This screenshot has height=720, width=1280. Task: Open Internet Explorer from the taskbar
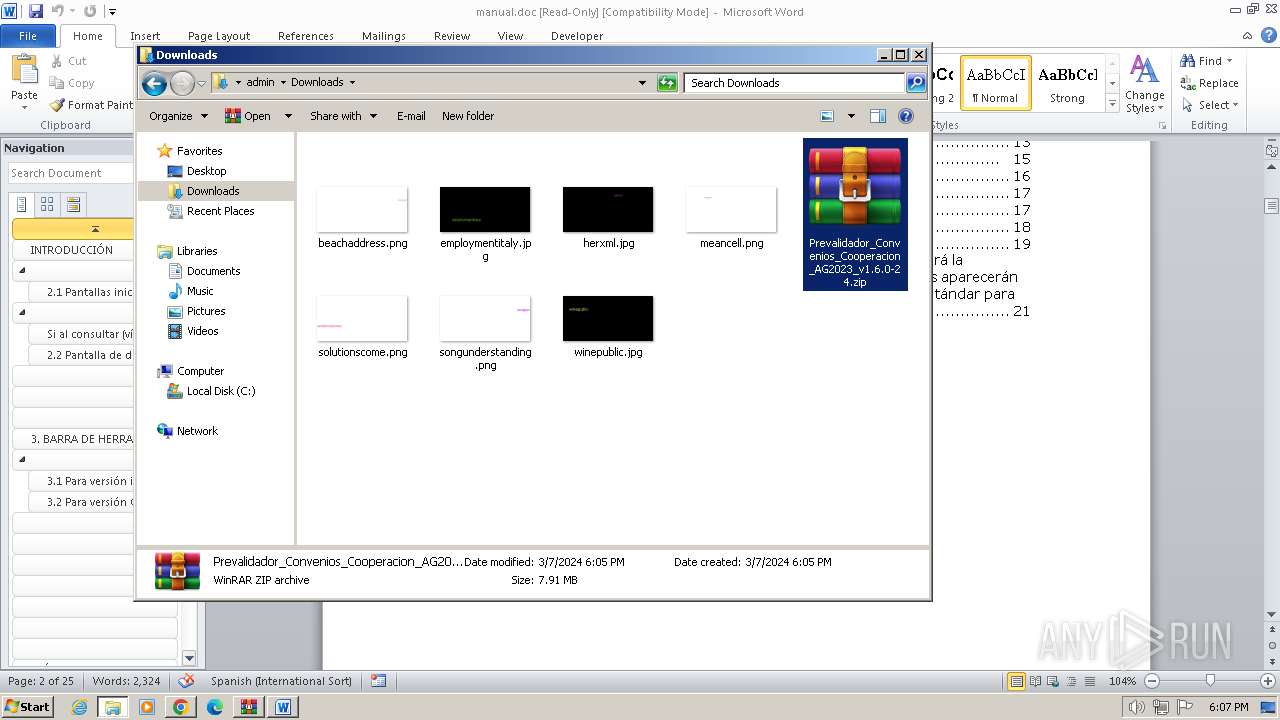(79, 707)
